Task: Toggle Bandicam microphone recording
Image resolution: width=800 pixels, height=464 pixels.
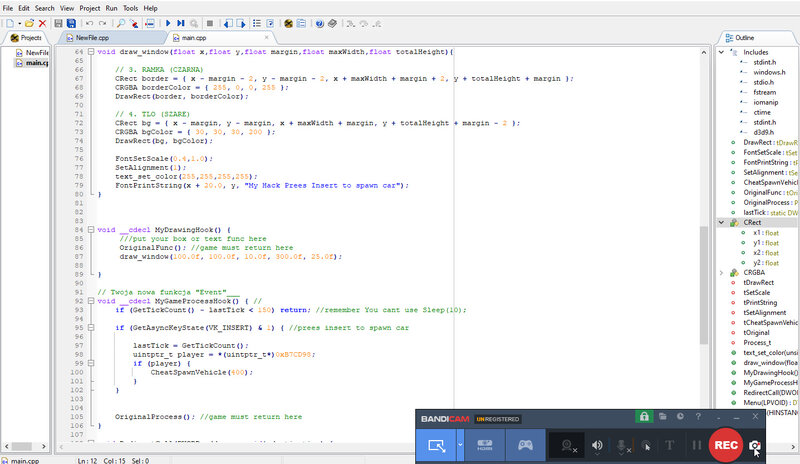Action: click(622, 446)
